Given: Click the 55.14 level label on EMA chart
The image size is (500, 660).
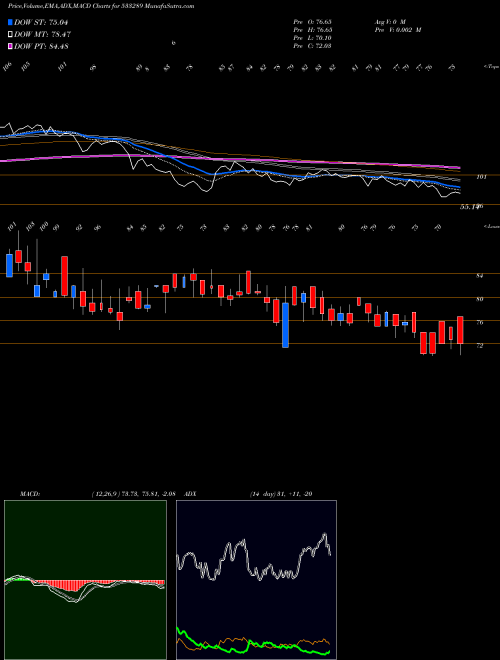Looking at the screenshot, I should tap(470, 207).
